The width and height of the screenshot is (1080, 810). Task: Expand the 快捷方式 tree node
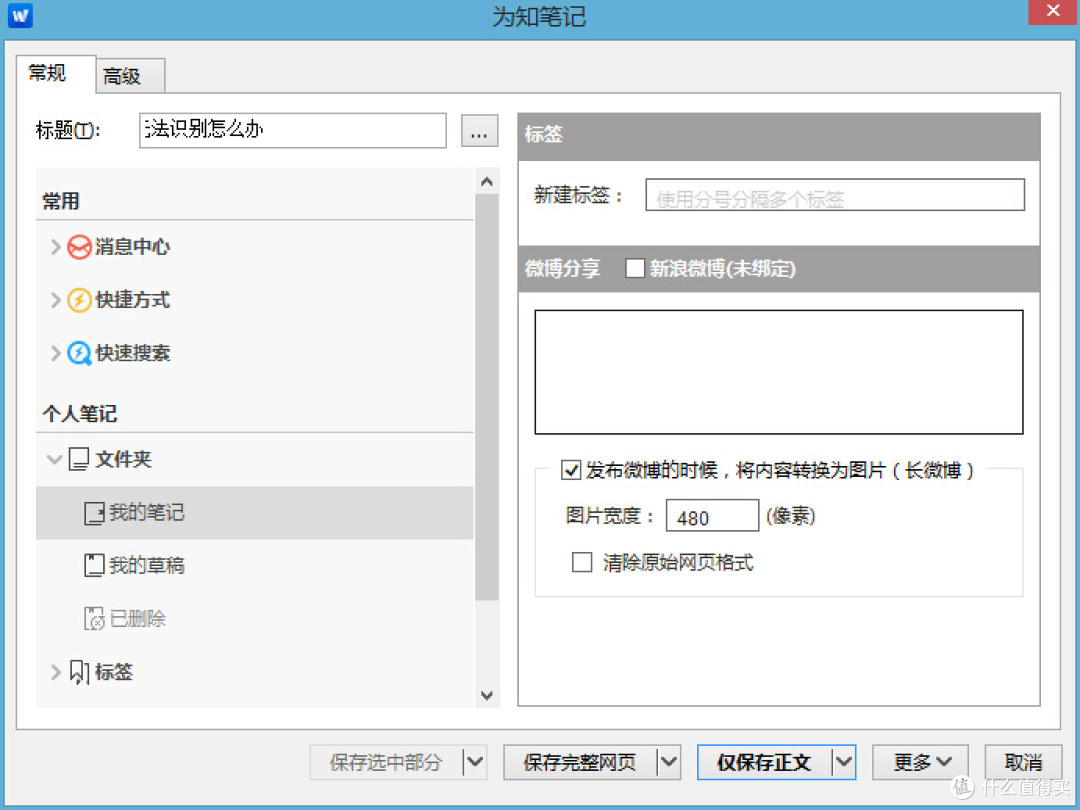[x=55, y=300]
